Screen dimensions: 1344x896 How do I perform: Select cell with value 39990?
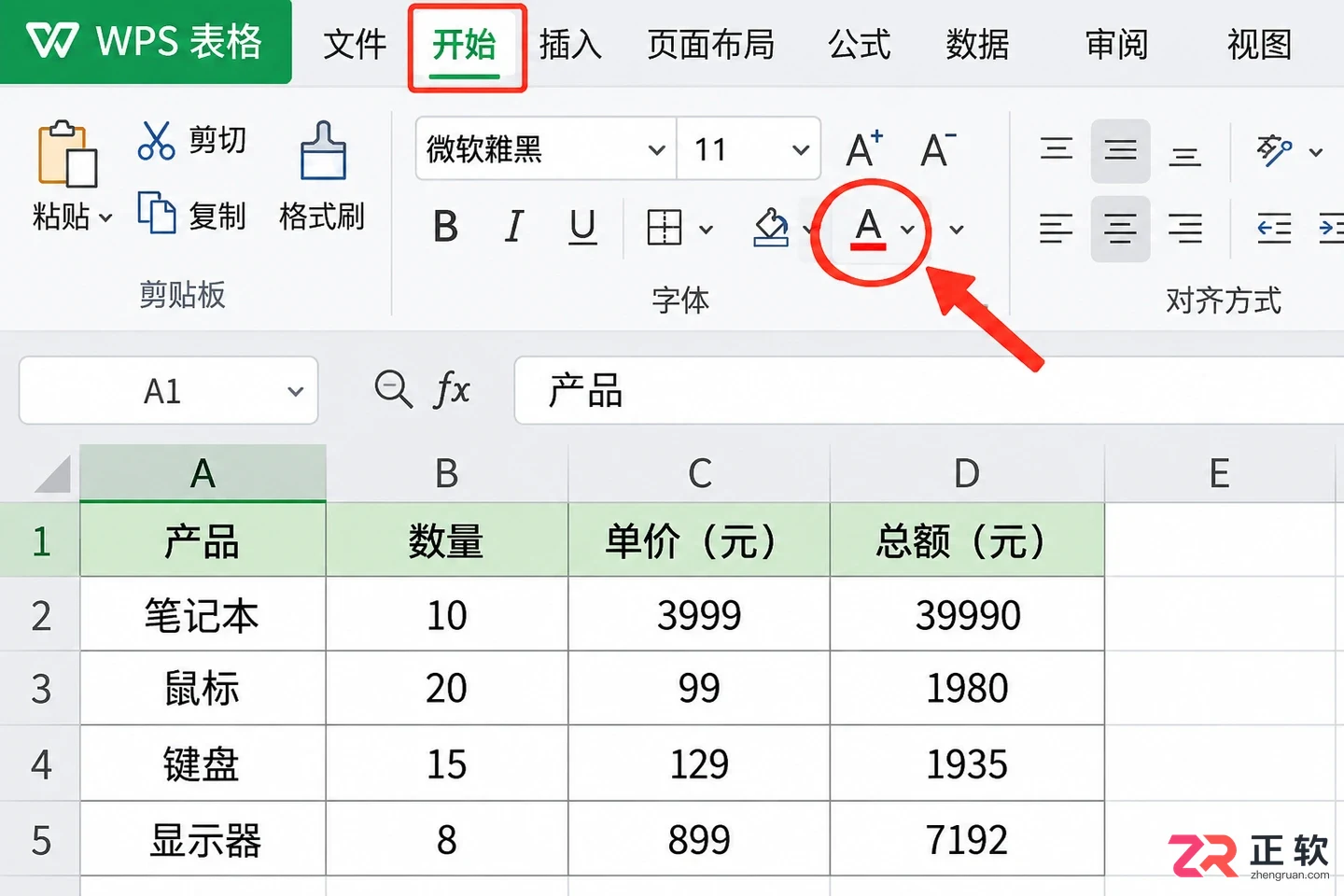(x=967, y=615)
